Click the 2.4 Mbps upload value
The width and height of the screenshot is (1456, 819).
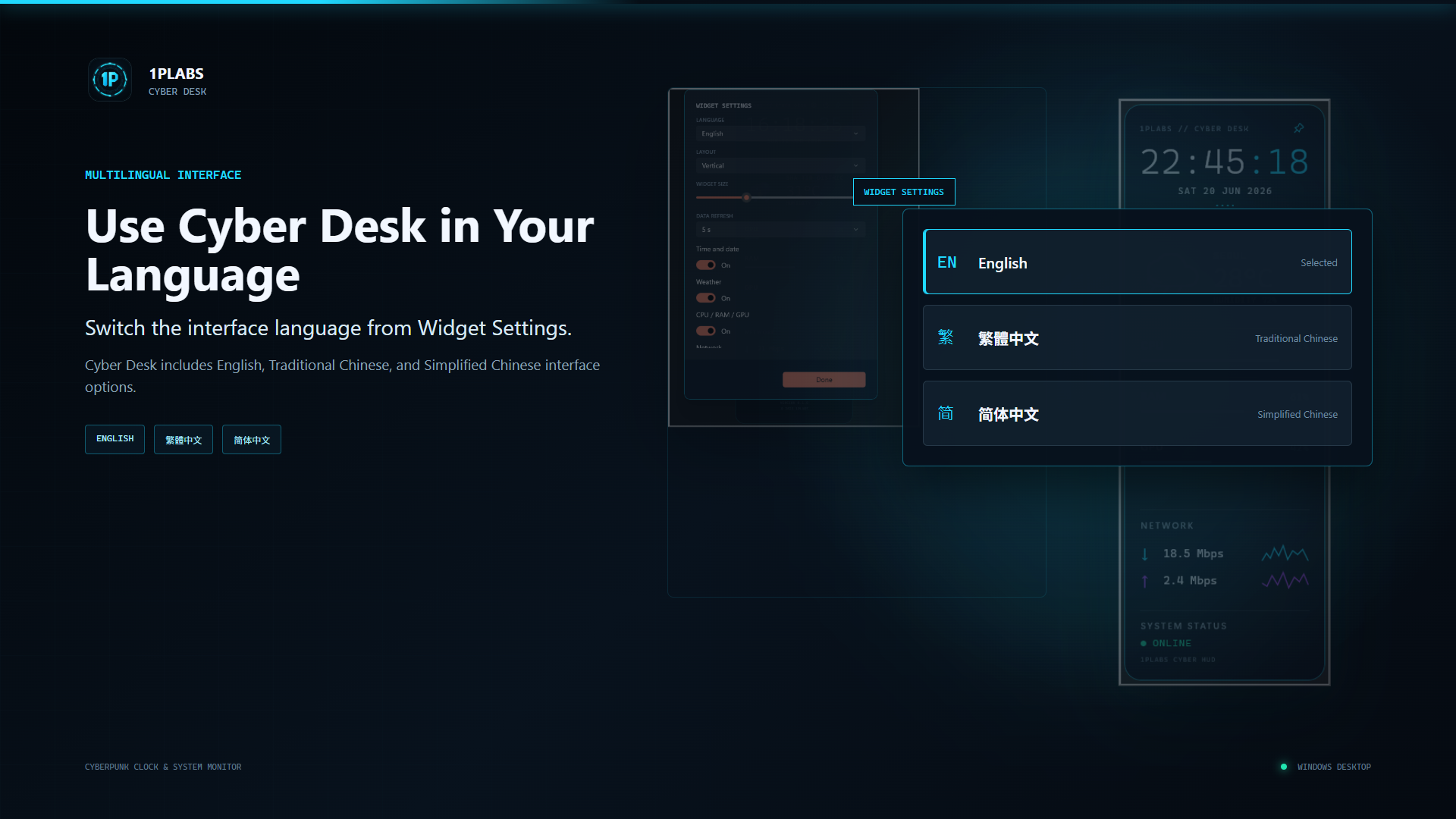[x=1190, y=580]
